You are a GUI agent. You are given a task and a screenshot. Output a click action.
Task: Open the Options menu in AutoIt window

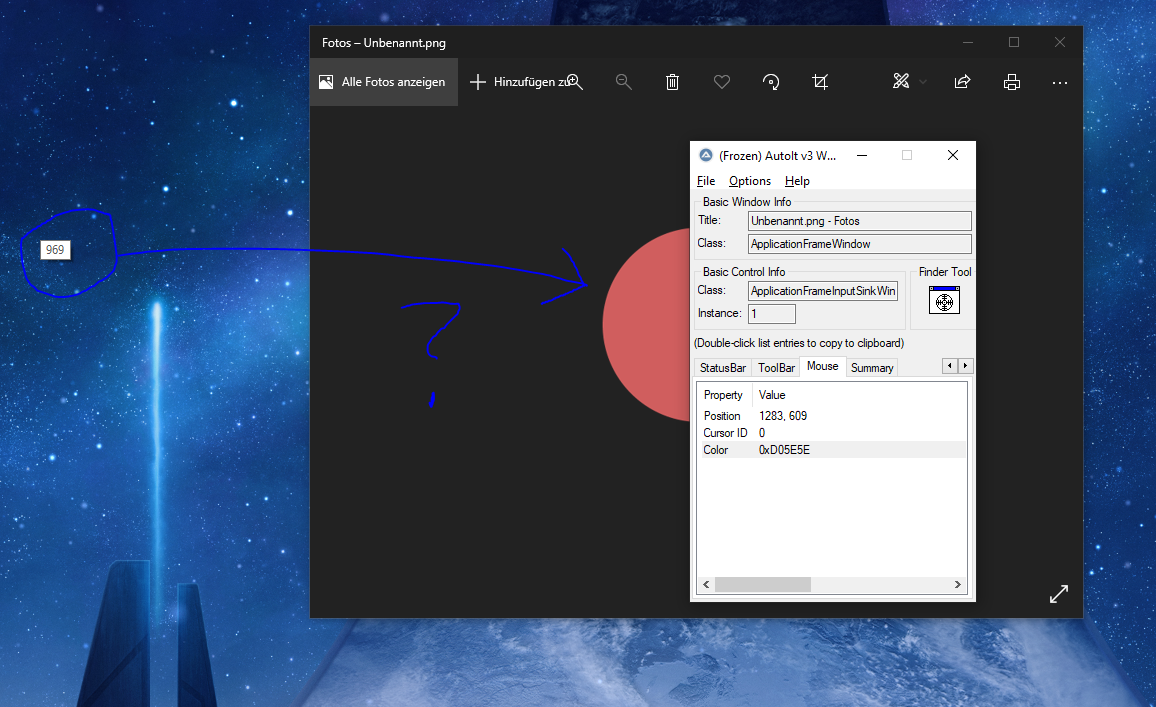click(x=750, y=181)
